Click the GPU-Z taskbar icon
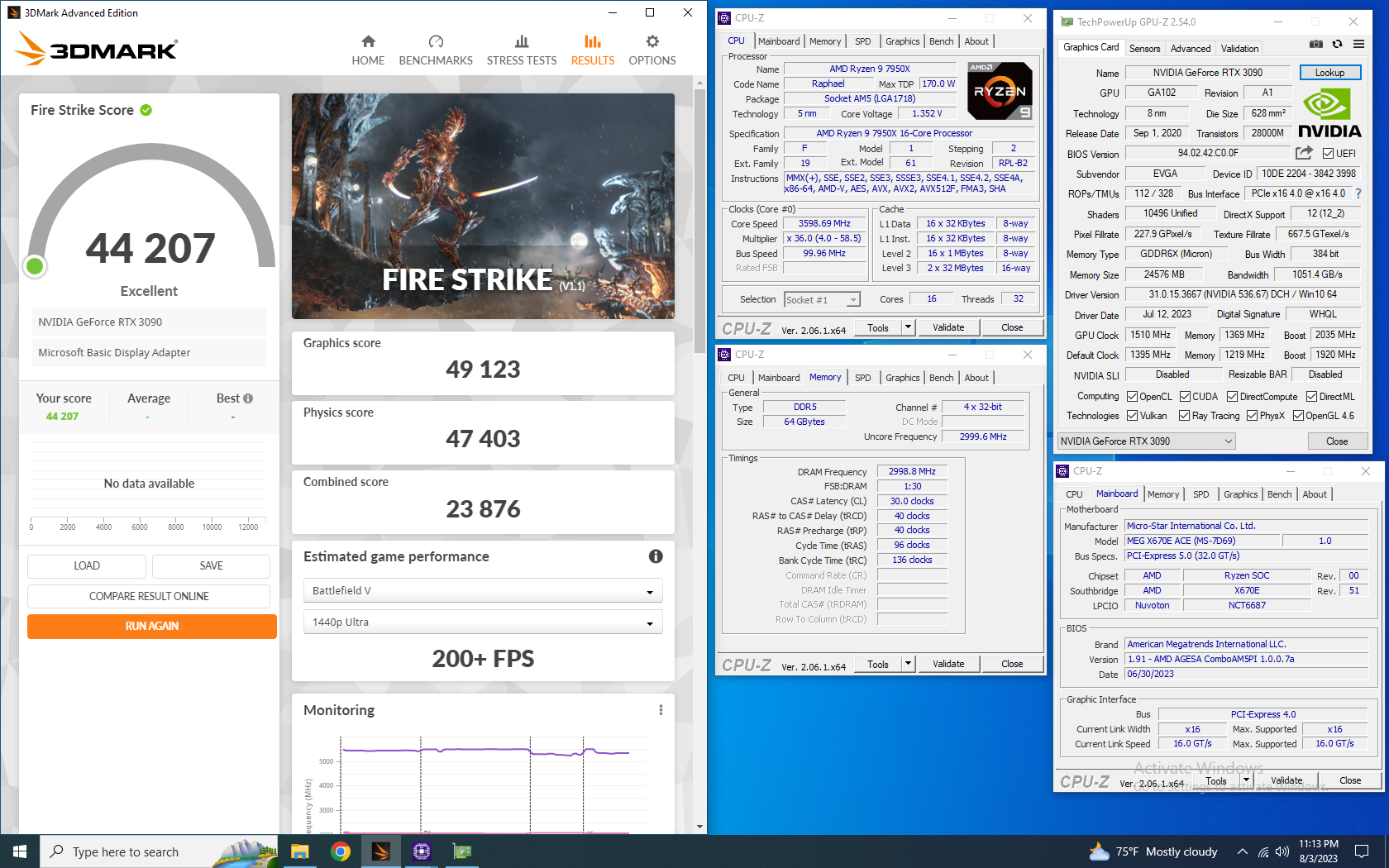The image size is (1389, 868). 461,851
